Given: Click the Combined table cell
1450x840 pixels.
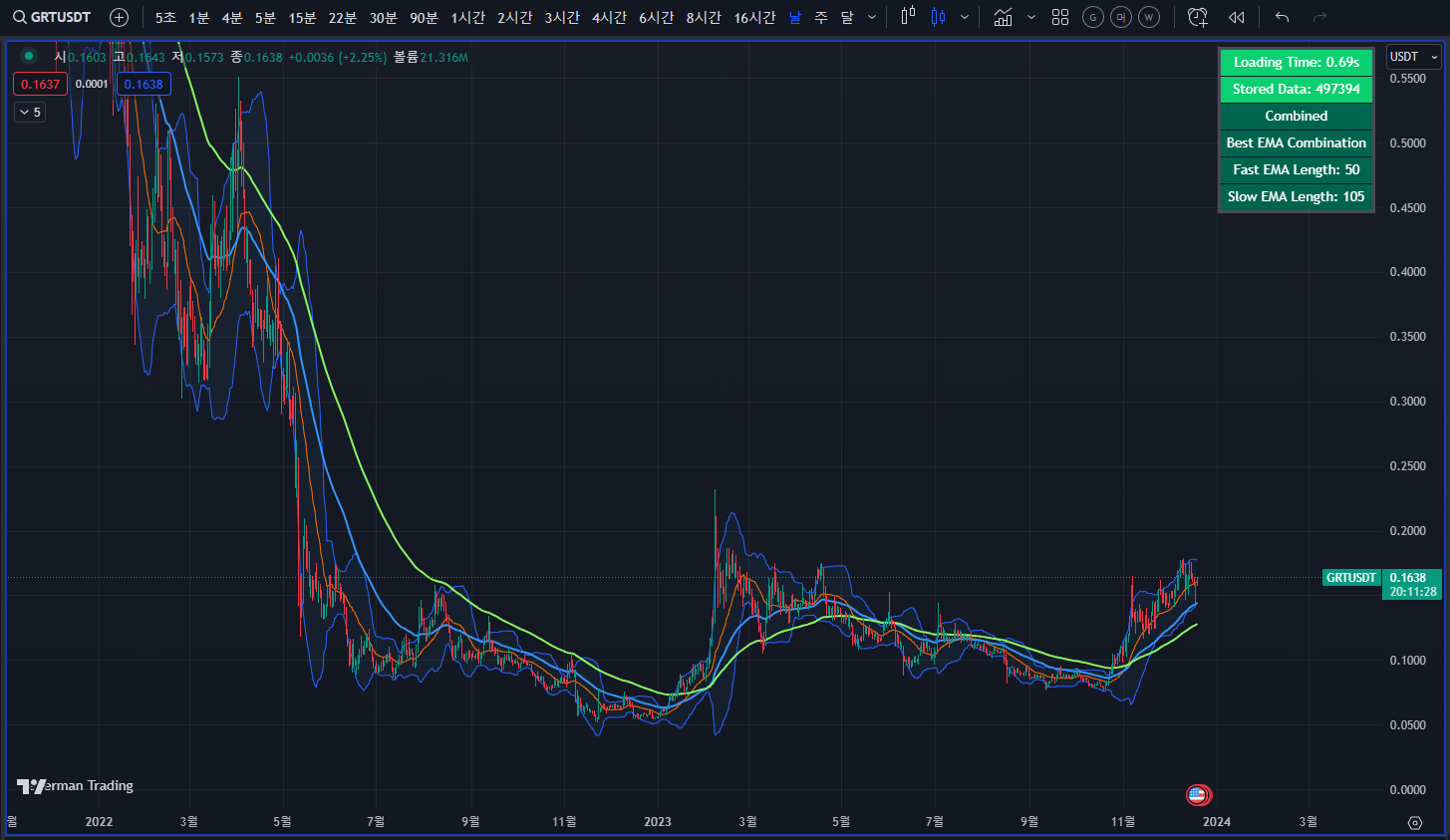Looking at the screenshot, I should click(x=1296, y=116).
